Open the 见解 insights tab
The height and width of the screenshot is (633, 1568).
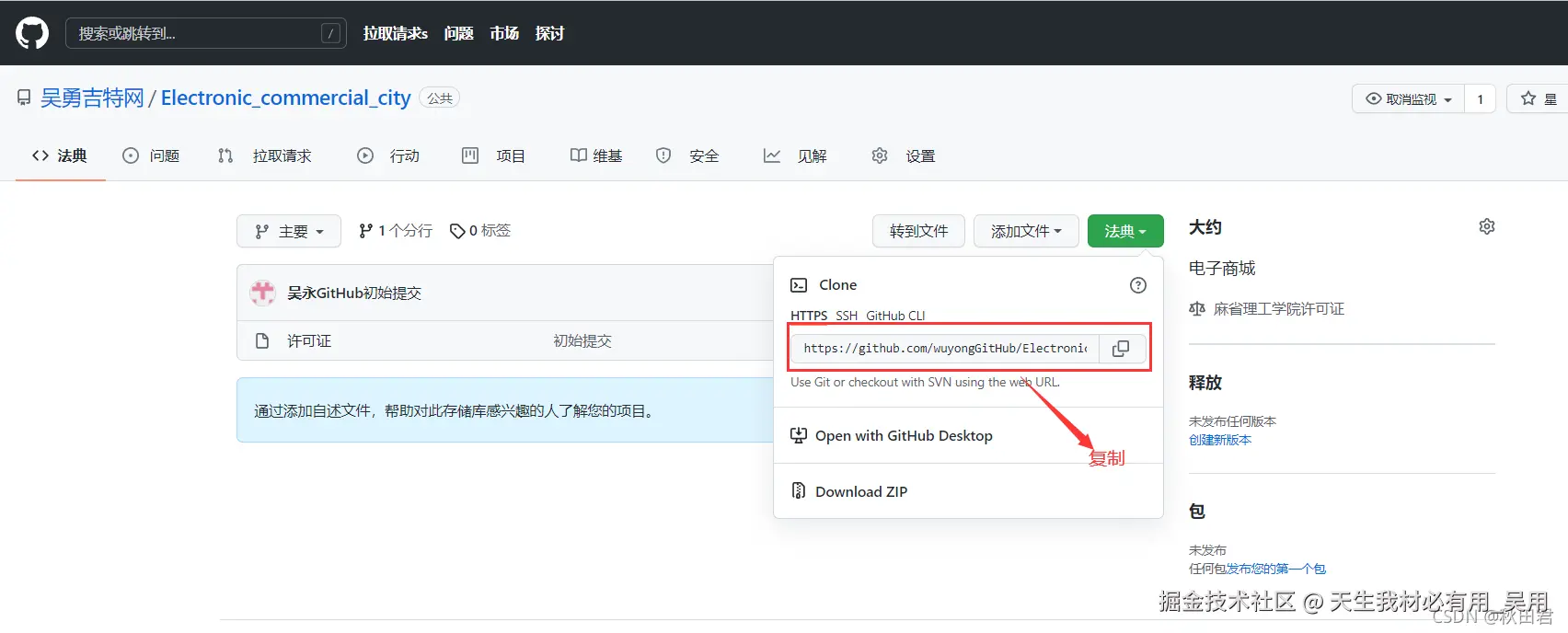pos(795,155)
